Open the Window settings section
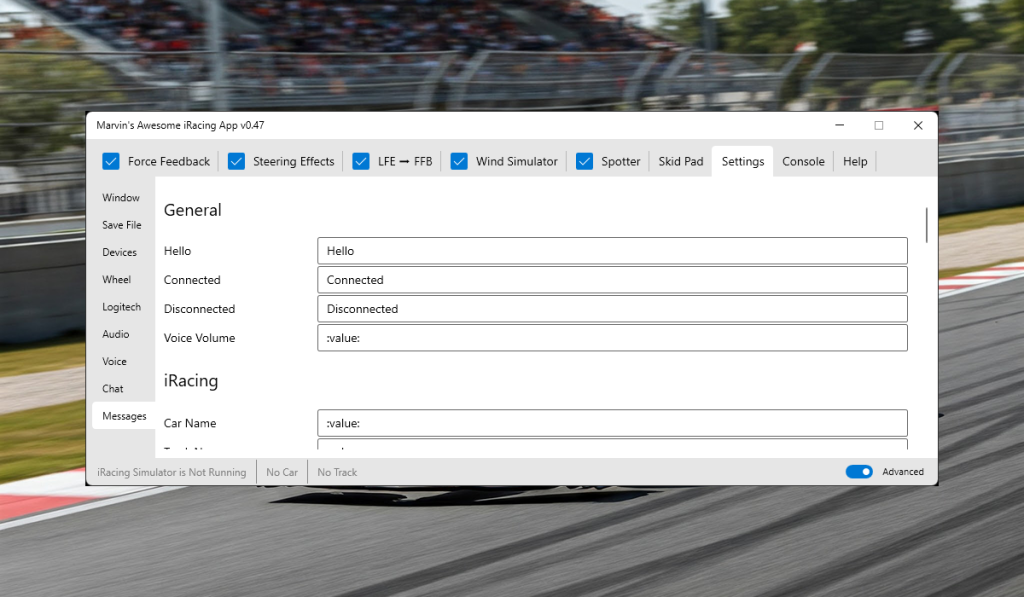This screenshot has width=1024, height=597. 121,197
